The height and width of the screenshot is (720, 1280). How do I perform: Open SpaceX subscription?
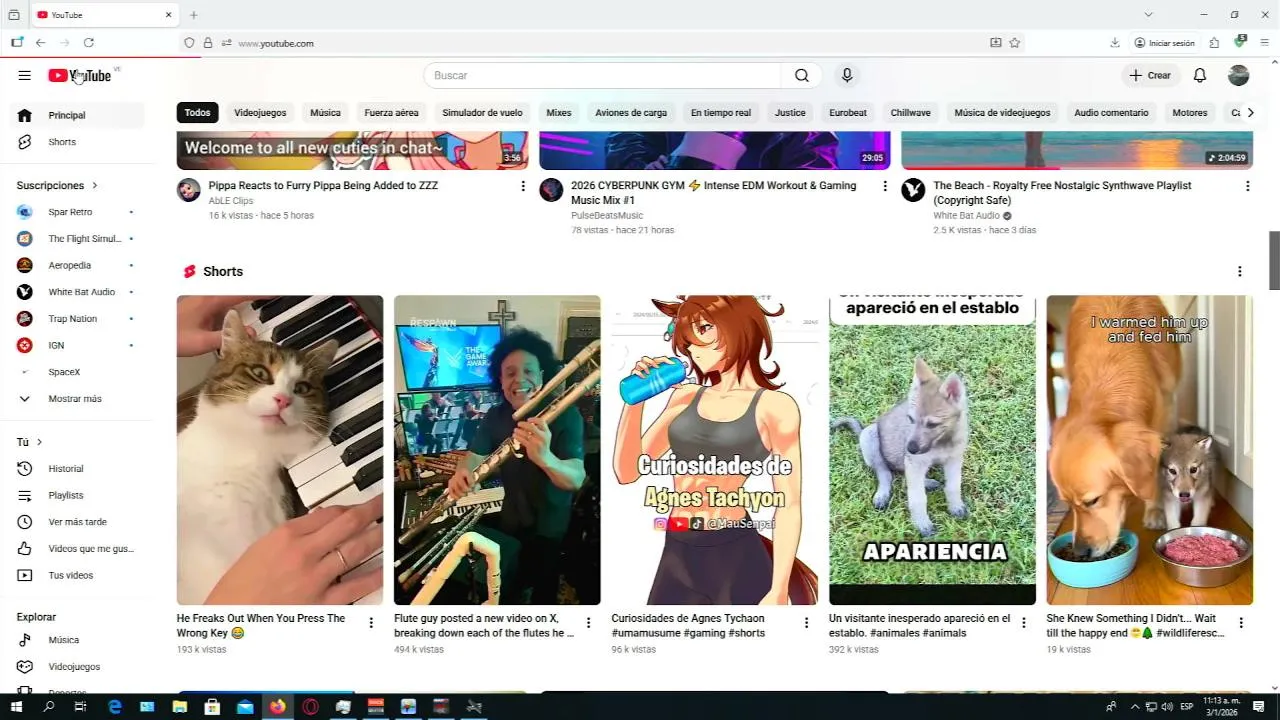tap(78, 372)
